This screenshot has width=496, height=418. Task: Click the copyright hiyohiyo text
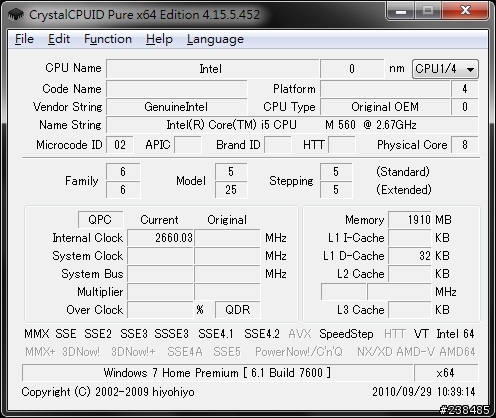[108, 392]
